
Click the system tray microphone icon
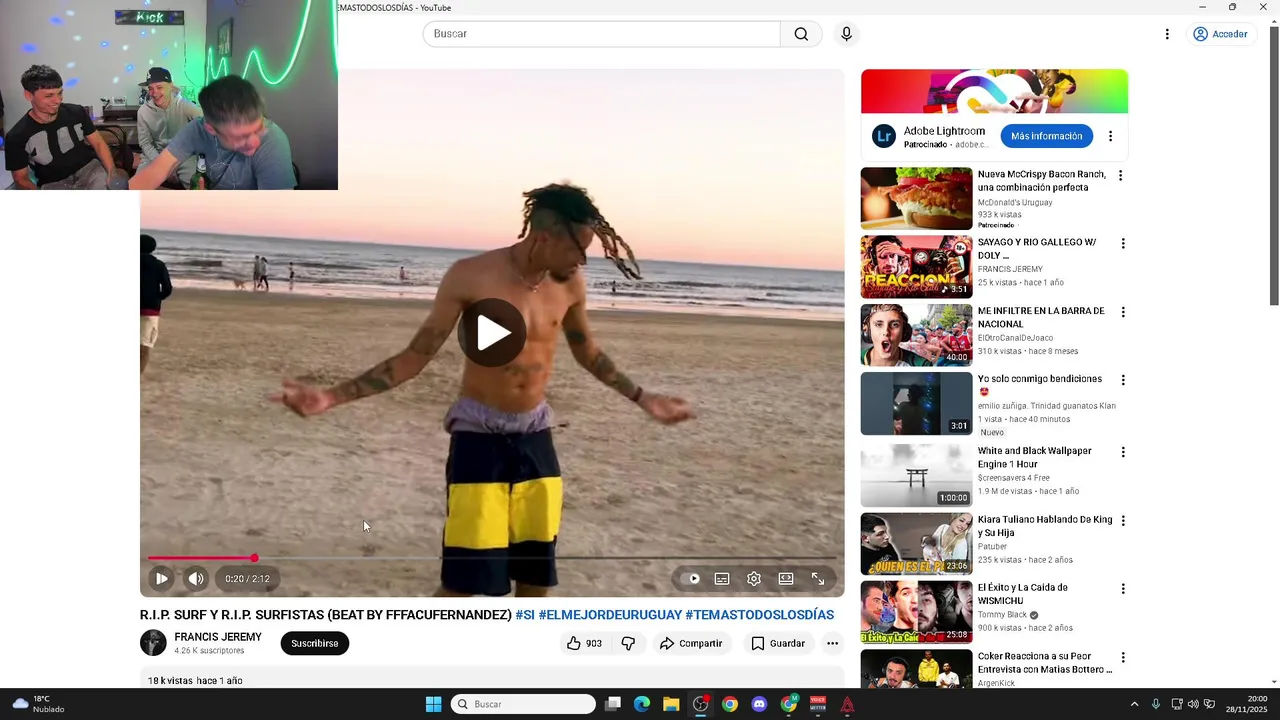point(1156,704)
